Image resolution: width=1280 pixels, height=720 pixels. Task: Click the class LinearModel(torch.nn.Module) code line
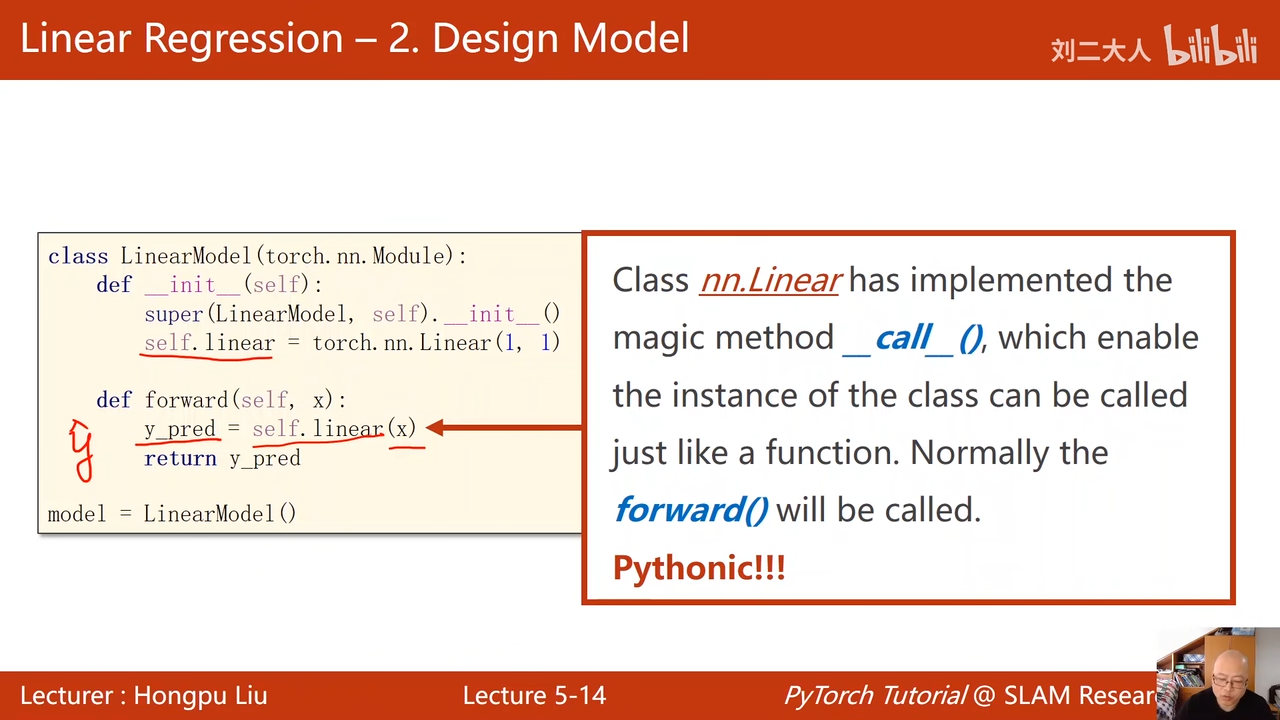(258, 256)
